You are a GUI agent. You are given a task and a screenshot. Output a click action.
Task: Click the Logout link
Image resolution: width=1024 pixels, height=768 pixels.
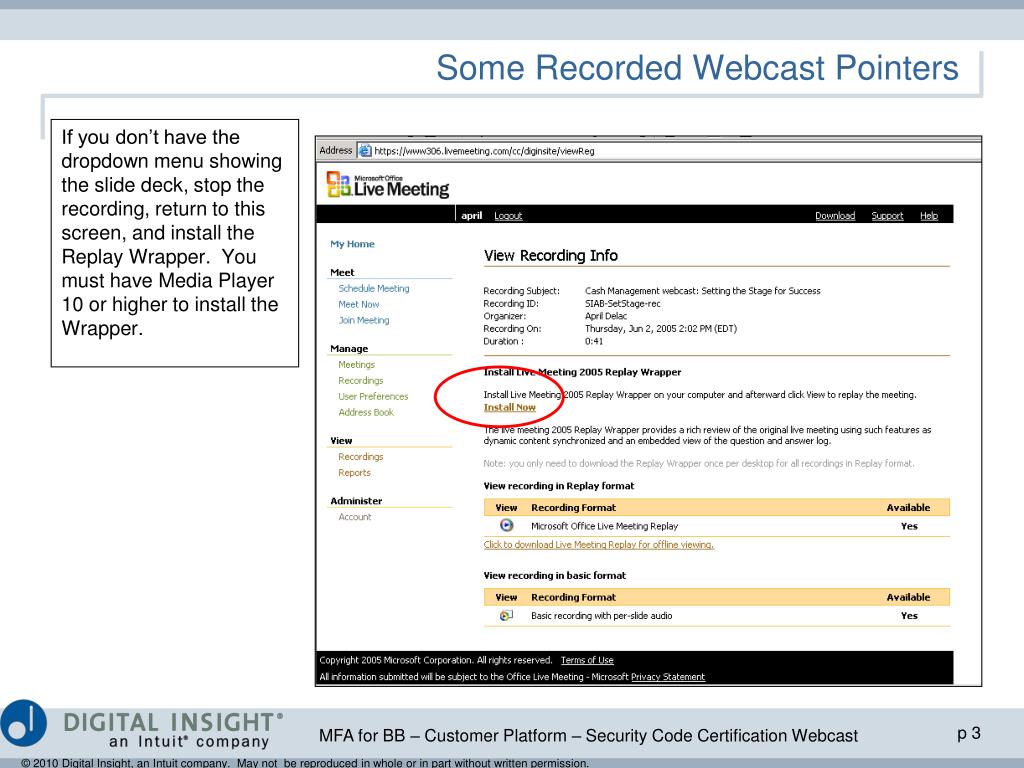click(508, 216)
